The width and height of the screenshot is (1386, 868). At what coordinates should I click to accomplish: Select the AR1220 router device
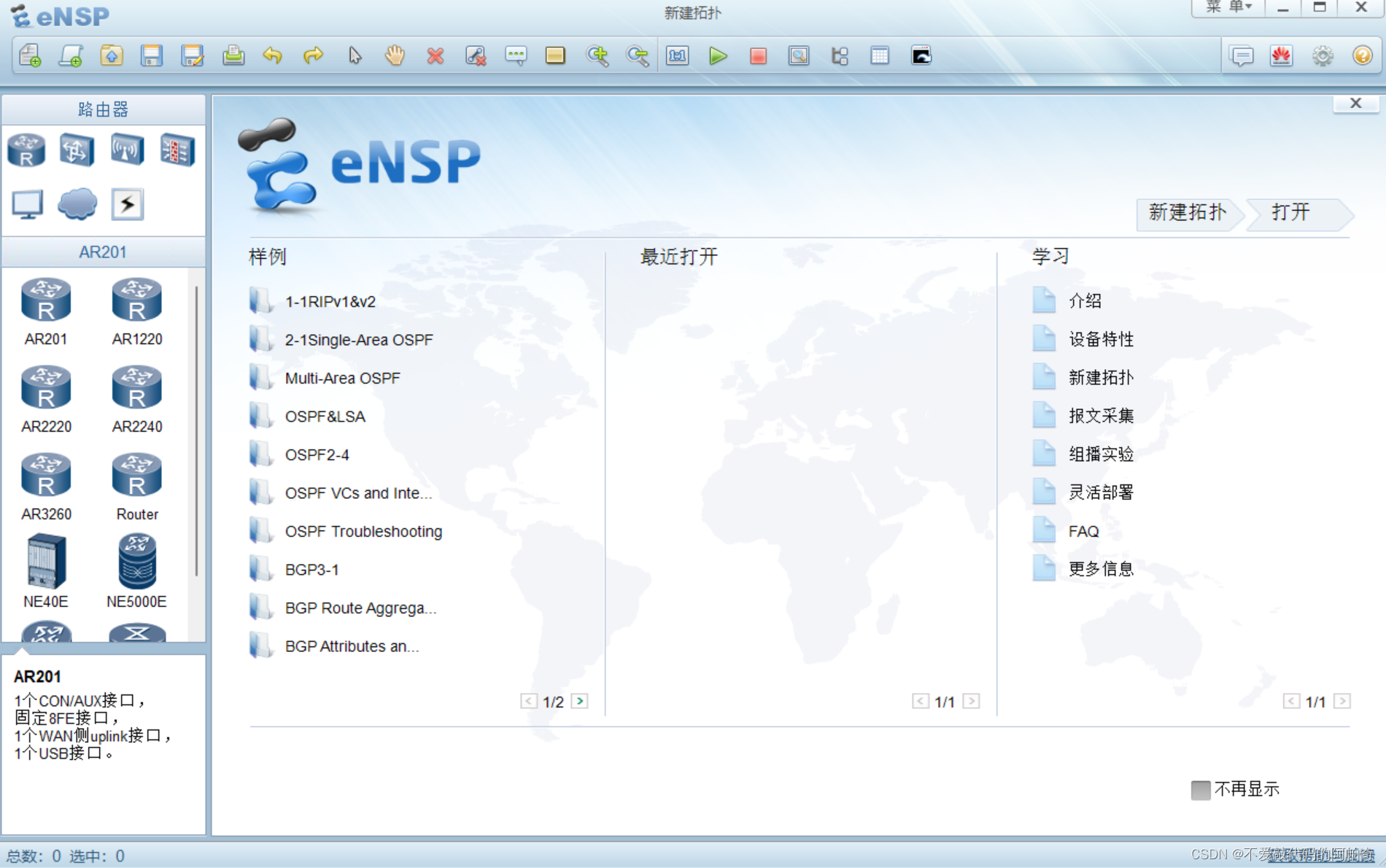pyautogui.click(x=136, y=311)
